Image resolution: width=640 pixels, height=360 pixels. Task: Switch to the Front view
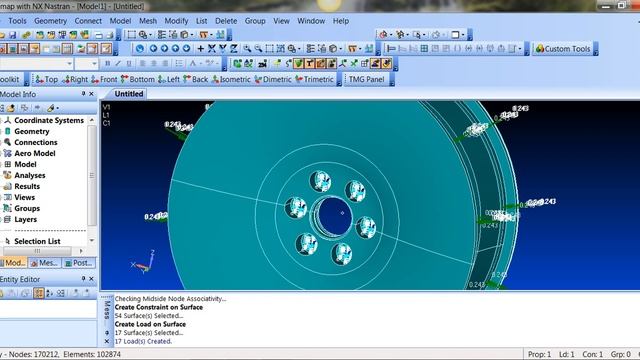(104, 79)
